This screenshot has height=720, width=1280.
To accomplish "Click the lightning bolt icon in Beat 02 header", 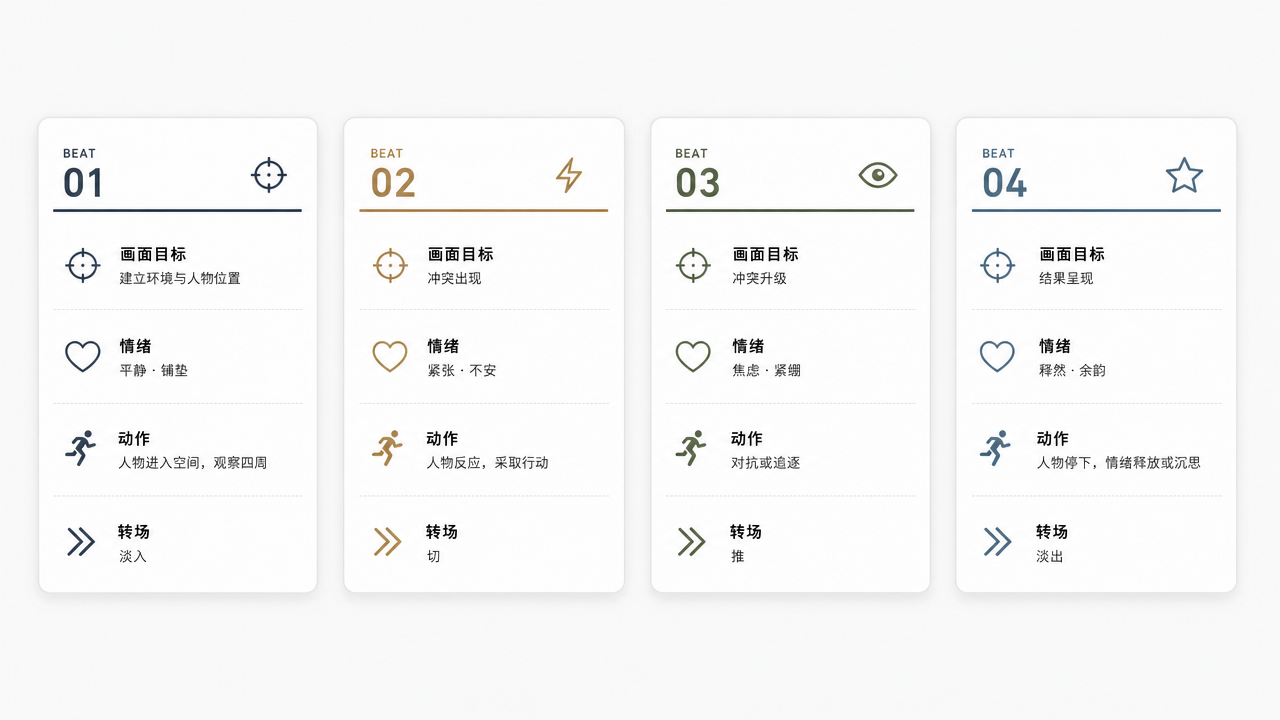I will [569, 175].
